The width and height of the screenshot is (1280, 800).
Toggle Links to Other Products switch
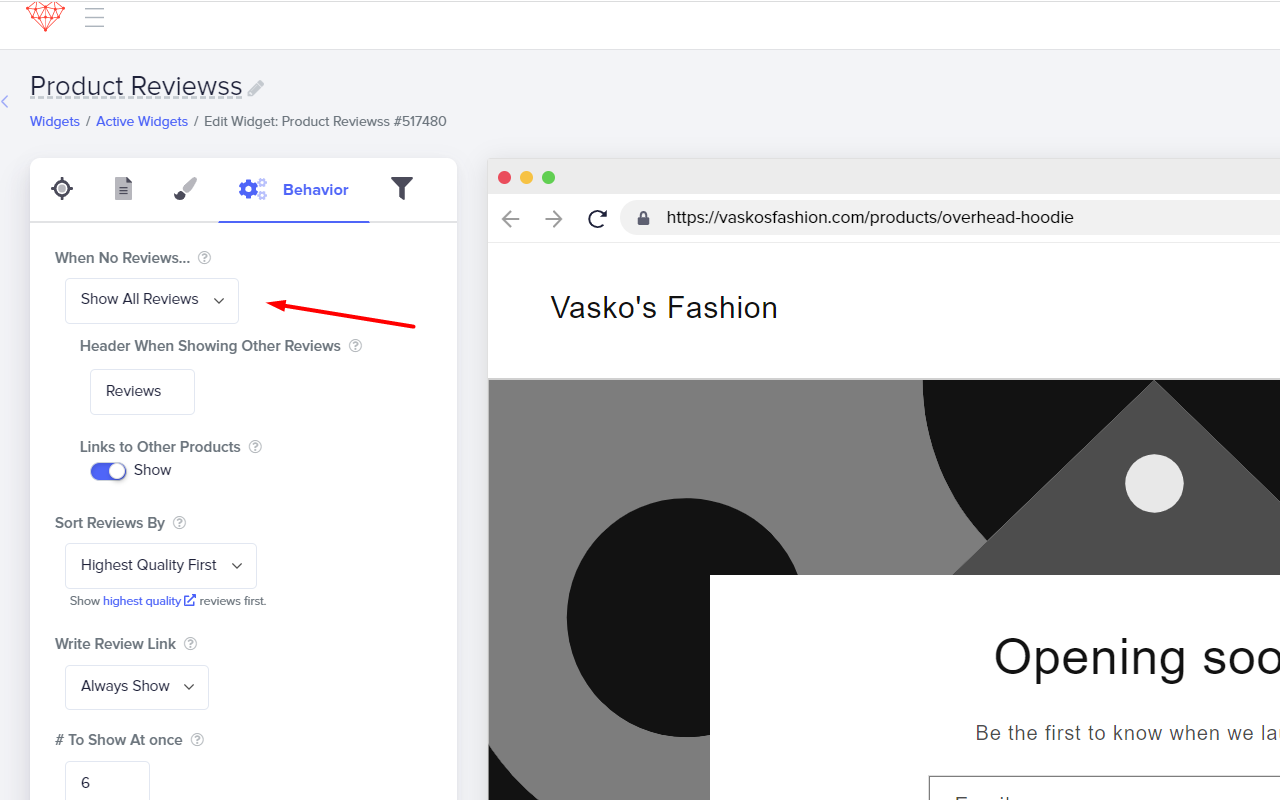tap(109, 471)
